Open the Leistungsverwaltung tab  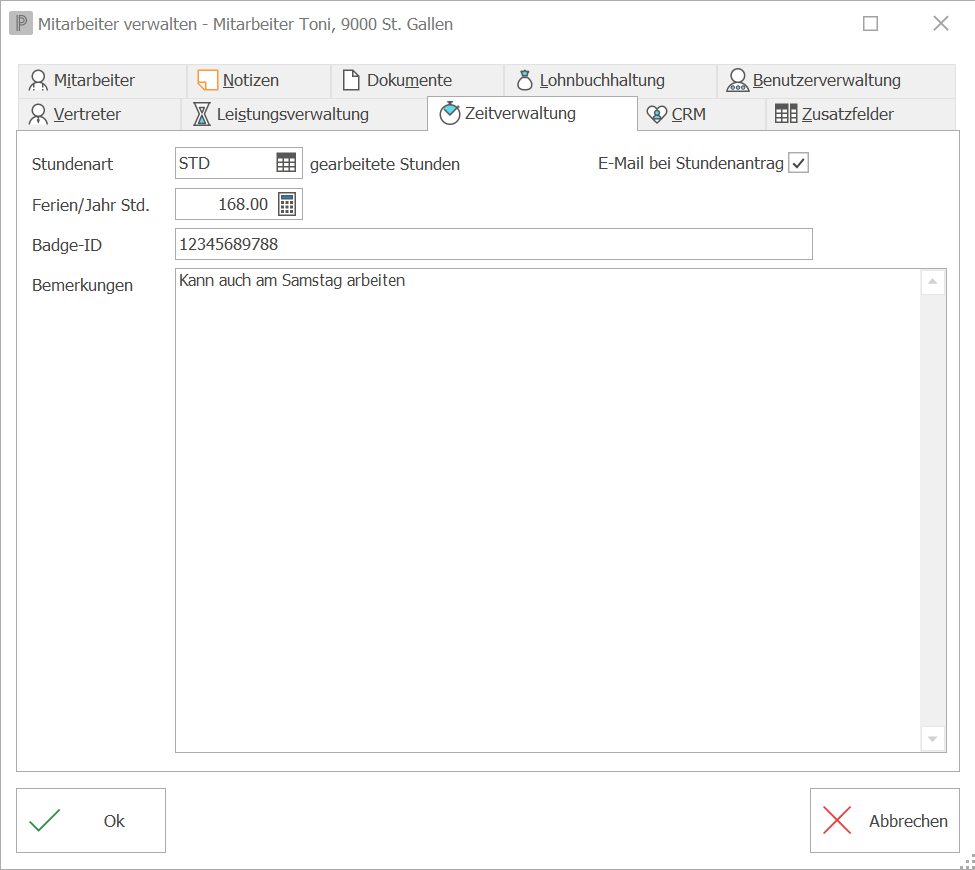[304, 114]
